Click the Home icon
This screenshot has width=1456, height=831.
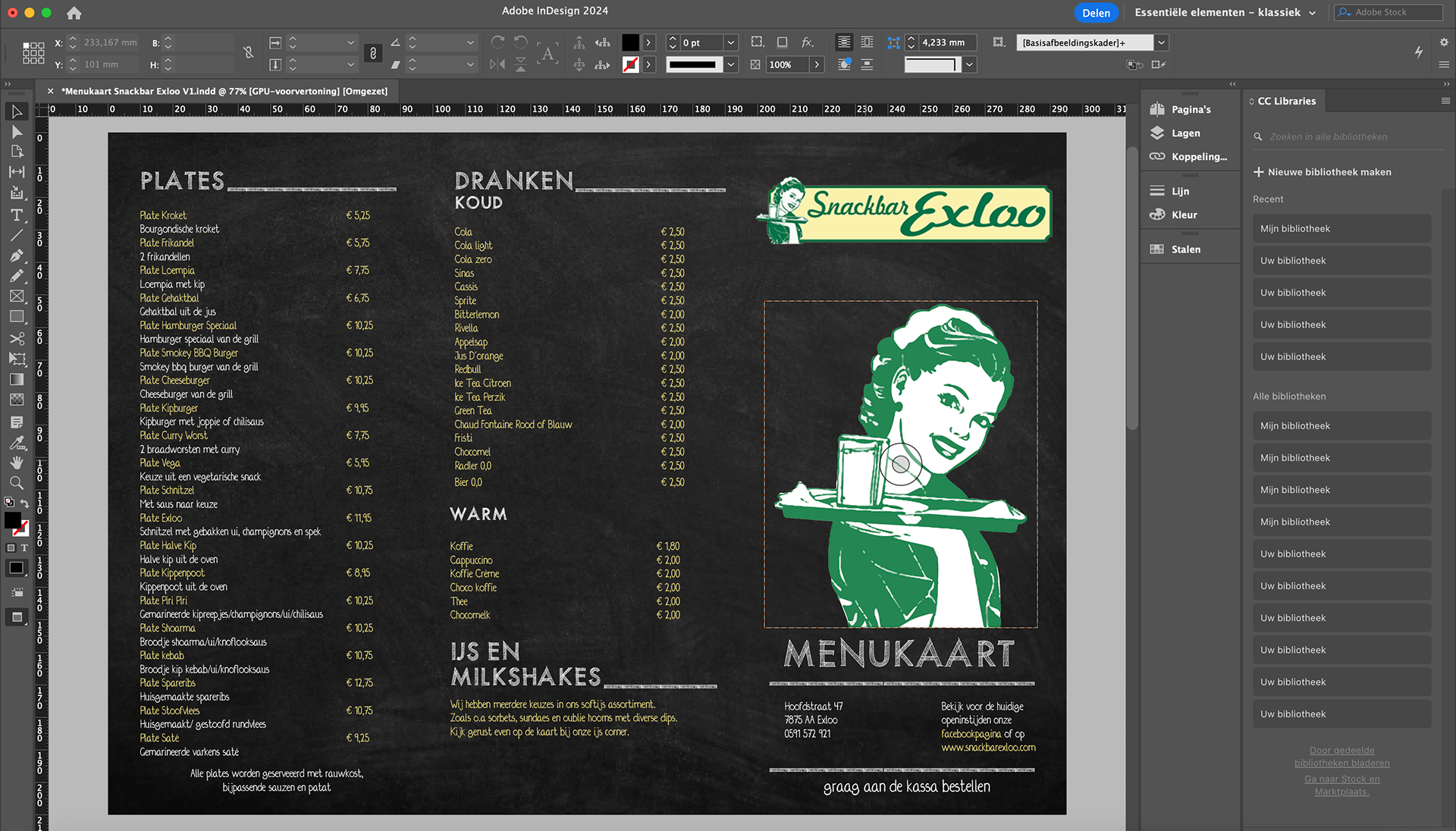(74, 13)
